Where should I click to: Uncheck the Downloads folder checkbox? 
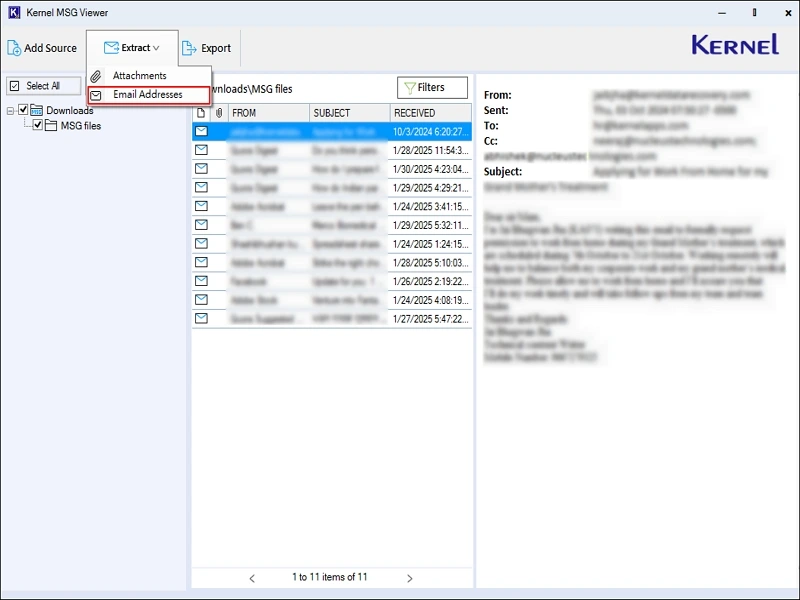[23, 110]
